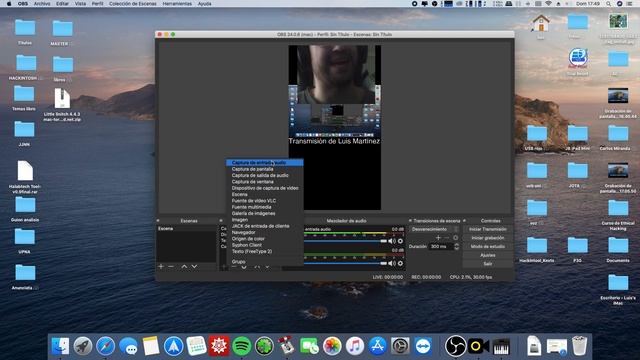This screenshot has height=360, width=640.
Task: Select 'Dispositivo de captura de video'
Action: (264, 188)
